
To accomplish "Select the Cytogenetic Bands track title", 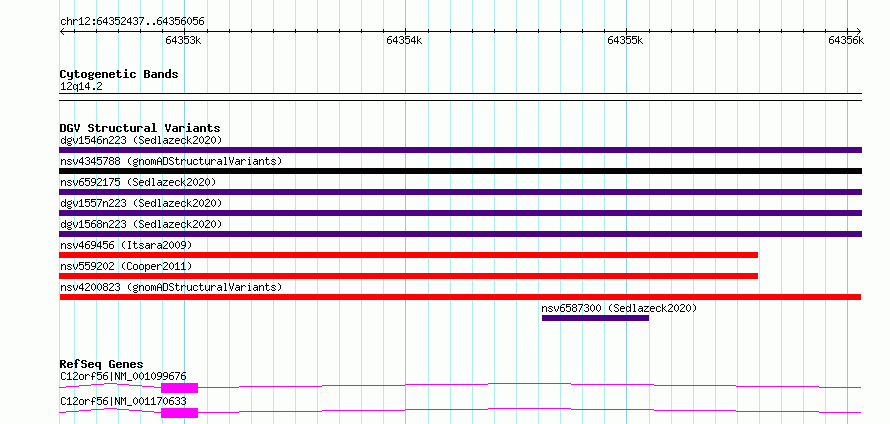I will pyautogui.click(x=119, y=74).
